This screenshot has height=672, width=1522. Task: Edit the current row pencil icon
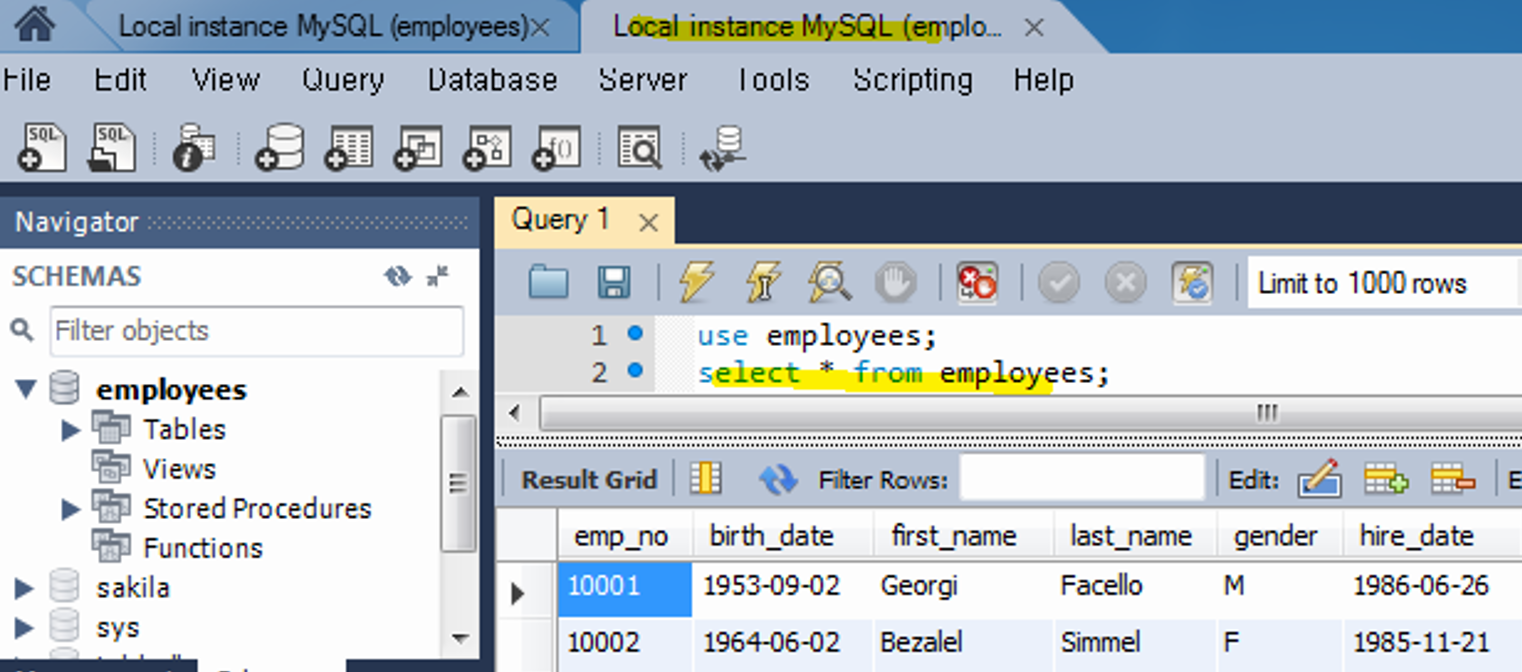pos(1319,479)
